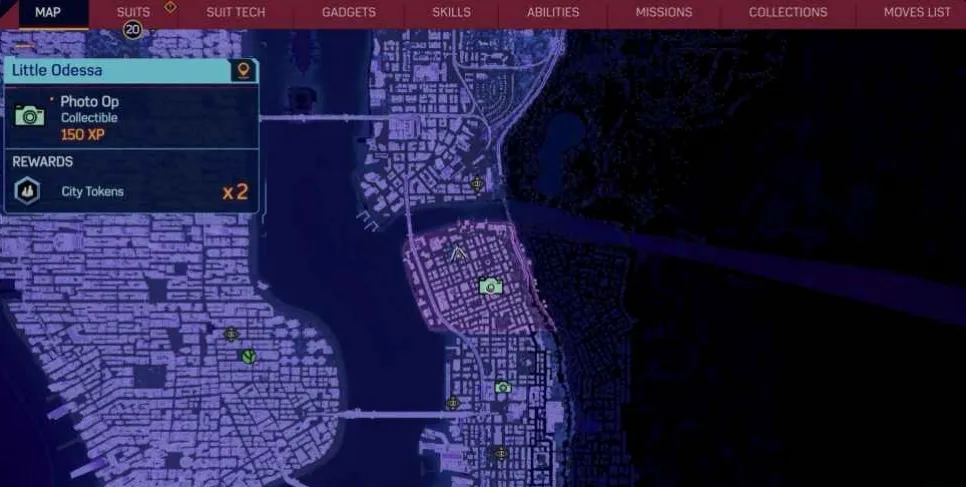
Task: Click the Collectible subtitle text
Action: point(89,118)
